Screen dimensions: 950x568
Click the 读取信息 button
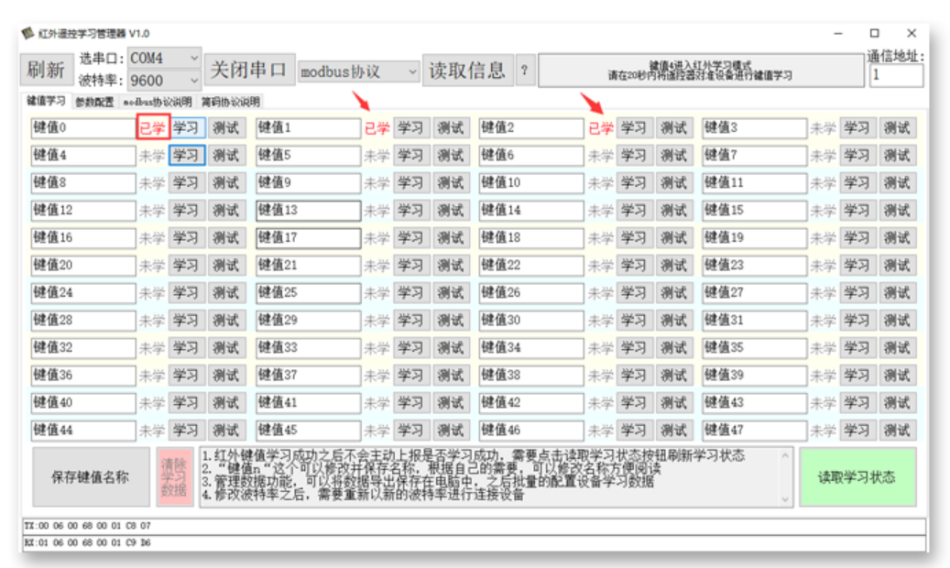coord(467,70)
